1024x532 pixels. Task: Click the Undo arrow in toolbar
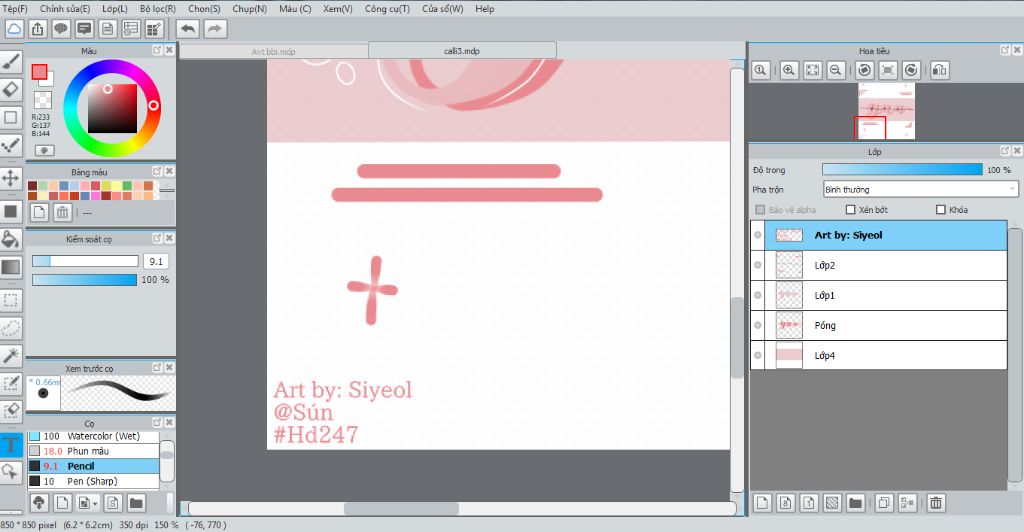pyautogui.click(x=187, y=29)
